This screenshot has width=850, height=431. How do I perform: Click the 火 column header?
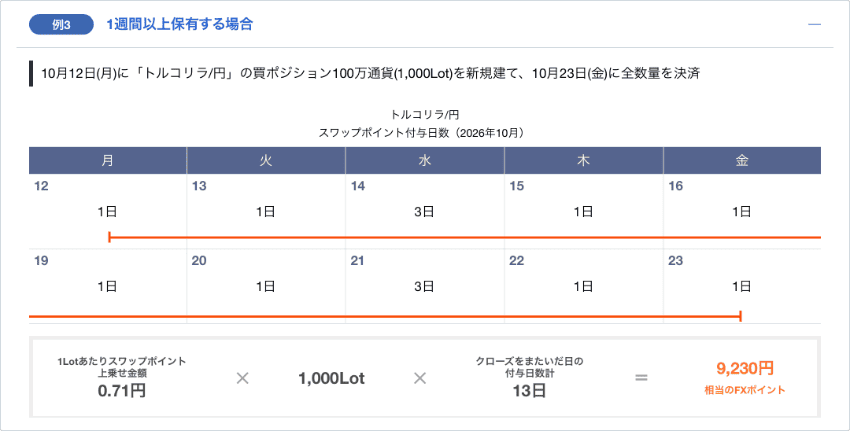[x=266, y=160]
